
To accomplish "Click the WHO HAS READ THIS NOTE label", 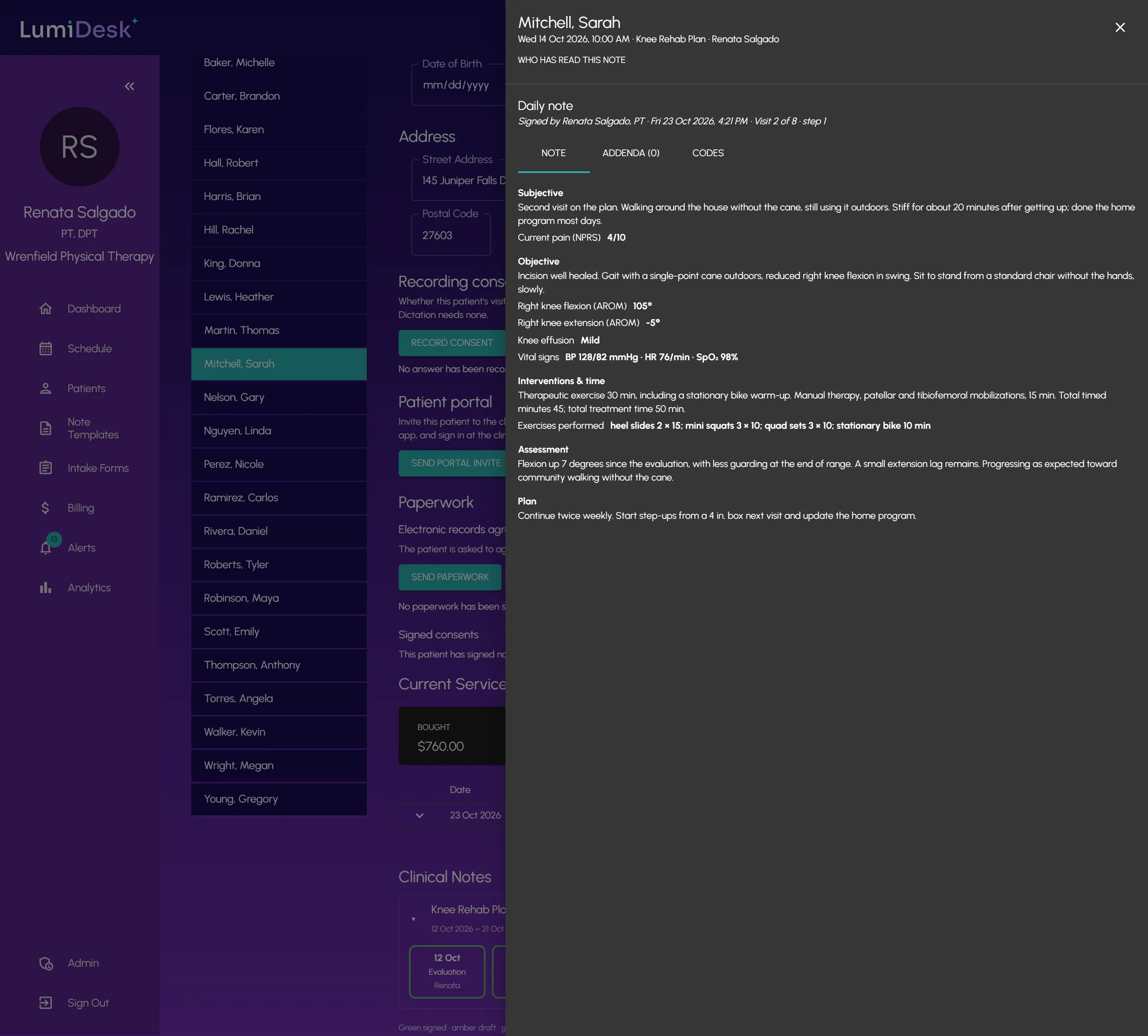I will 571,60.
